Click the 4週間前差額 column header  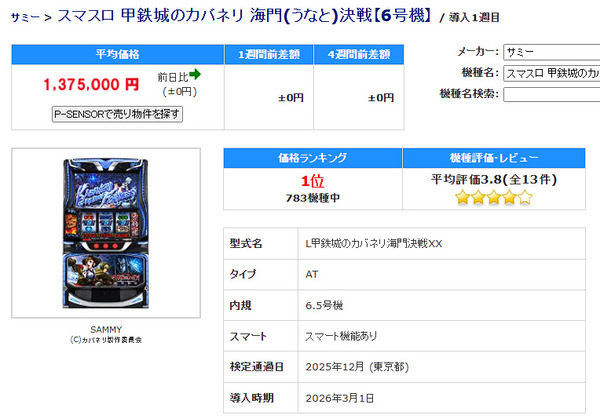[x=359, y=54]
